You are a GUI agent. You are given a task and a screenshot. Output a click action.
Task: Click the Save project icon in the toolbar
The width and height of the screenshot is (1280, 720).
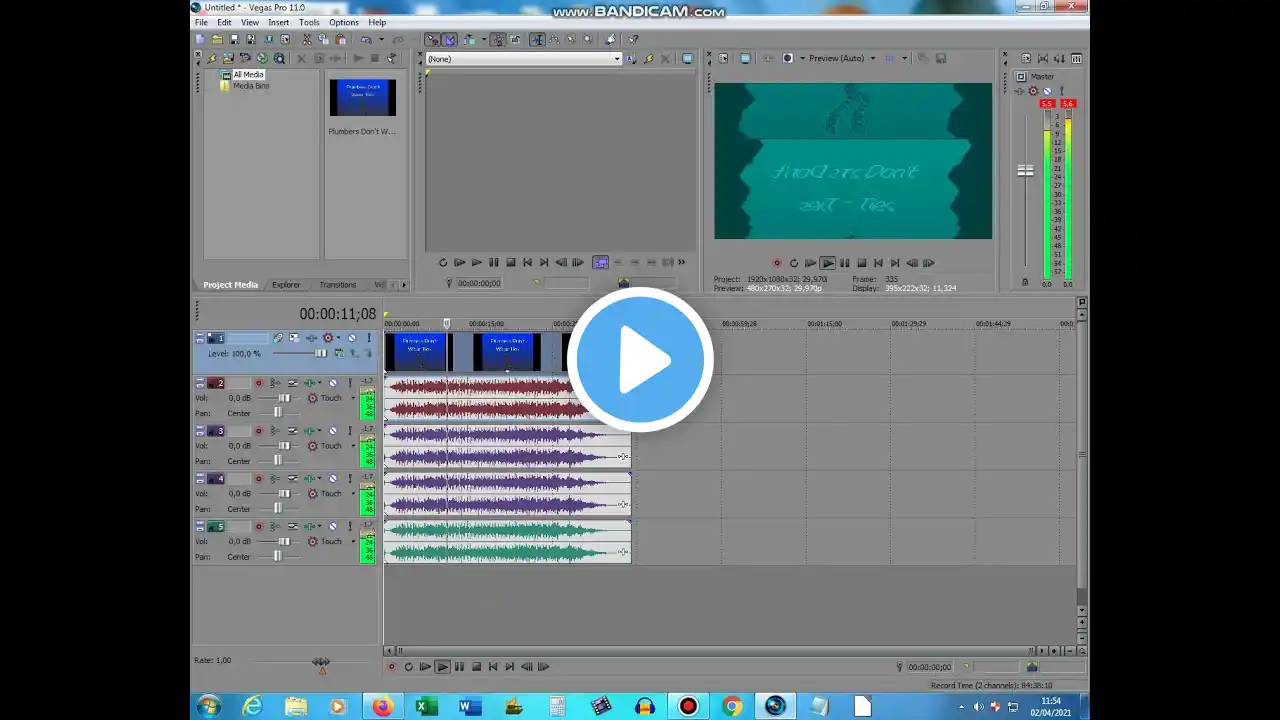coord(234,40)
